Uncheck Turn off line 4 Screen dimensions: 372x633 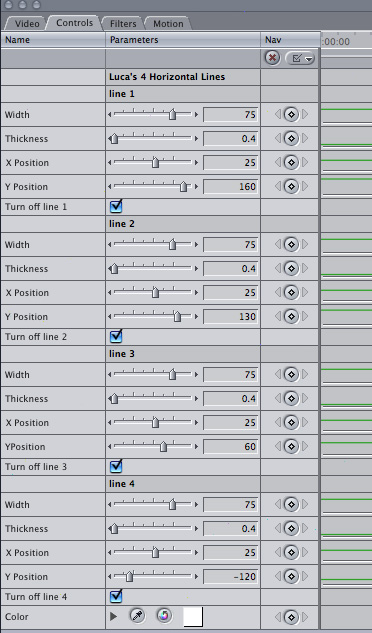(116, 596)
